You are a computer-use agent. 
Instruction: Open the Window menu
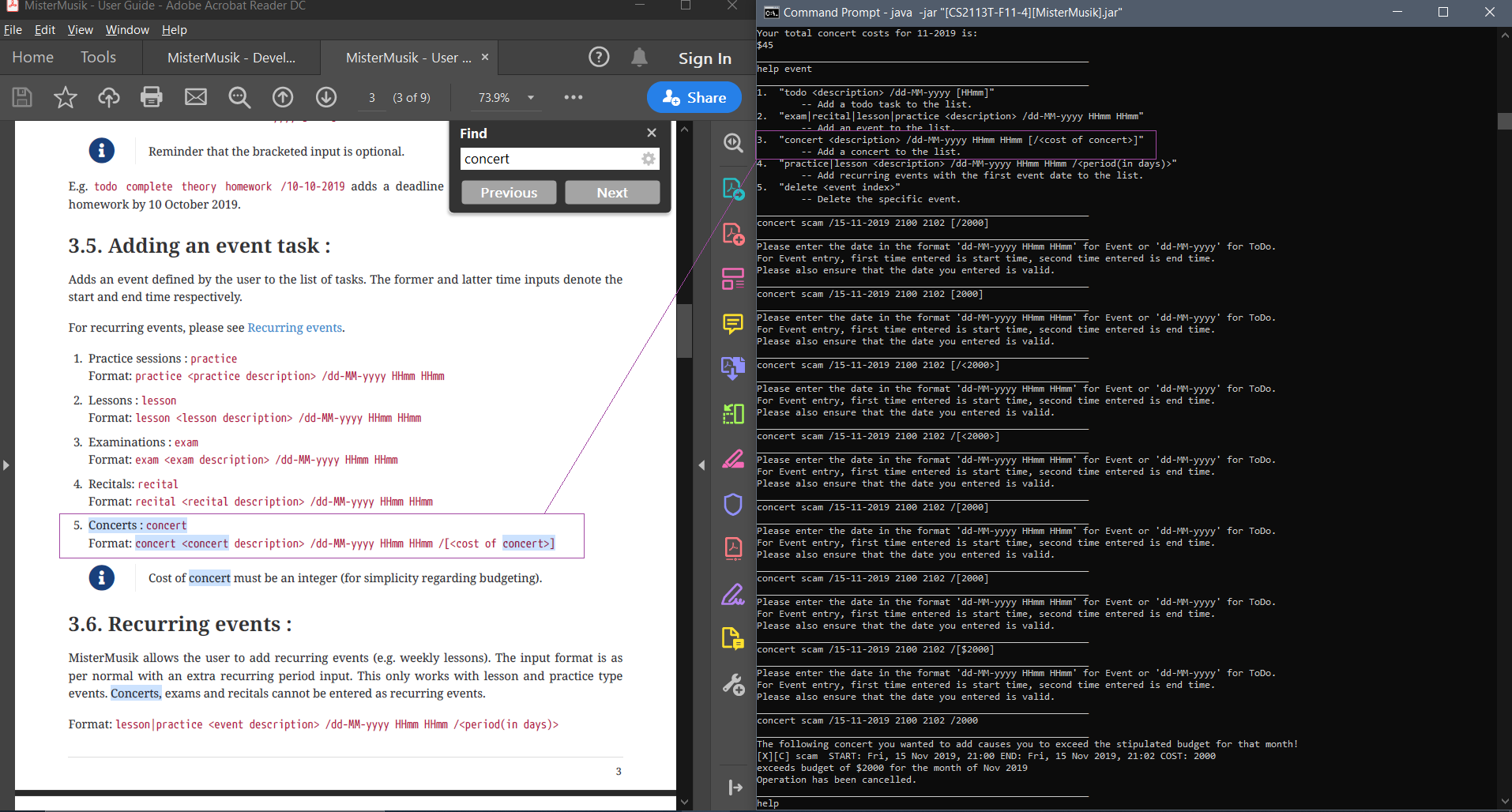[x=127, y=30]
